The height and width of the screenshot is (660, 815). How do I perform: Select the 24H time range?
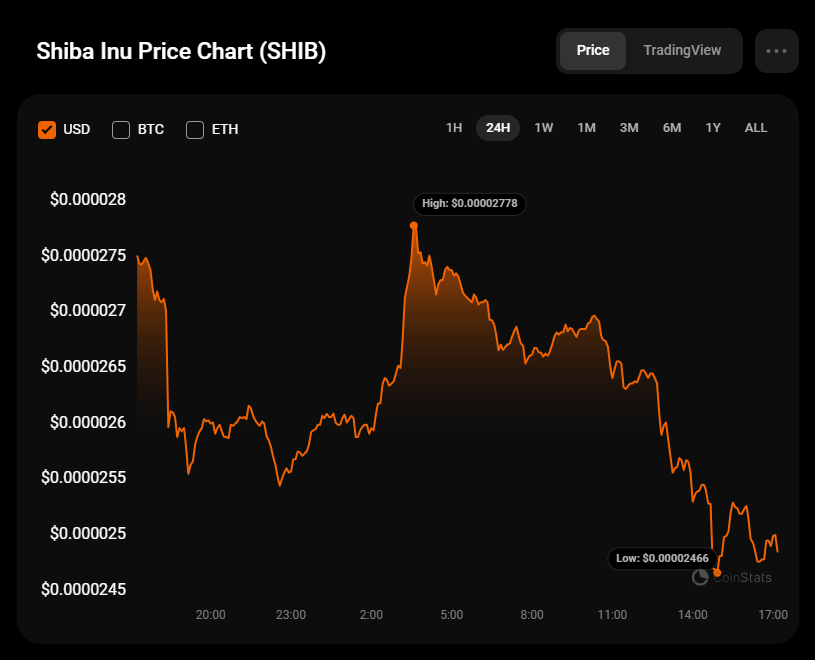tap(498, 128)
